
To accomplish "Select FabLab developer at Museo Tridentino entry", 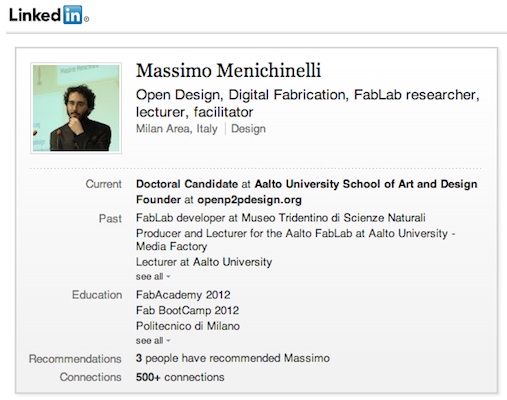I will 281,218.
